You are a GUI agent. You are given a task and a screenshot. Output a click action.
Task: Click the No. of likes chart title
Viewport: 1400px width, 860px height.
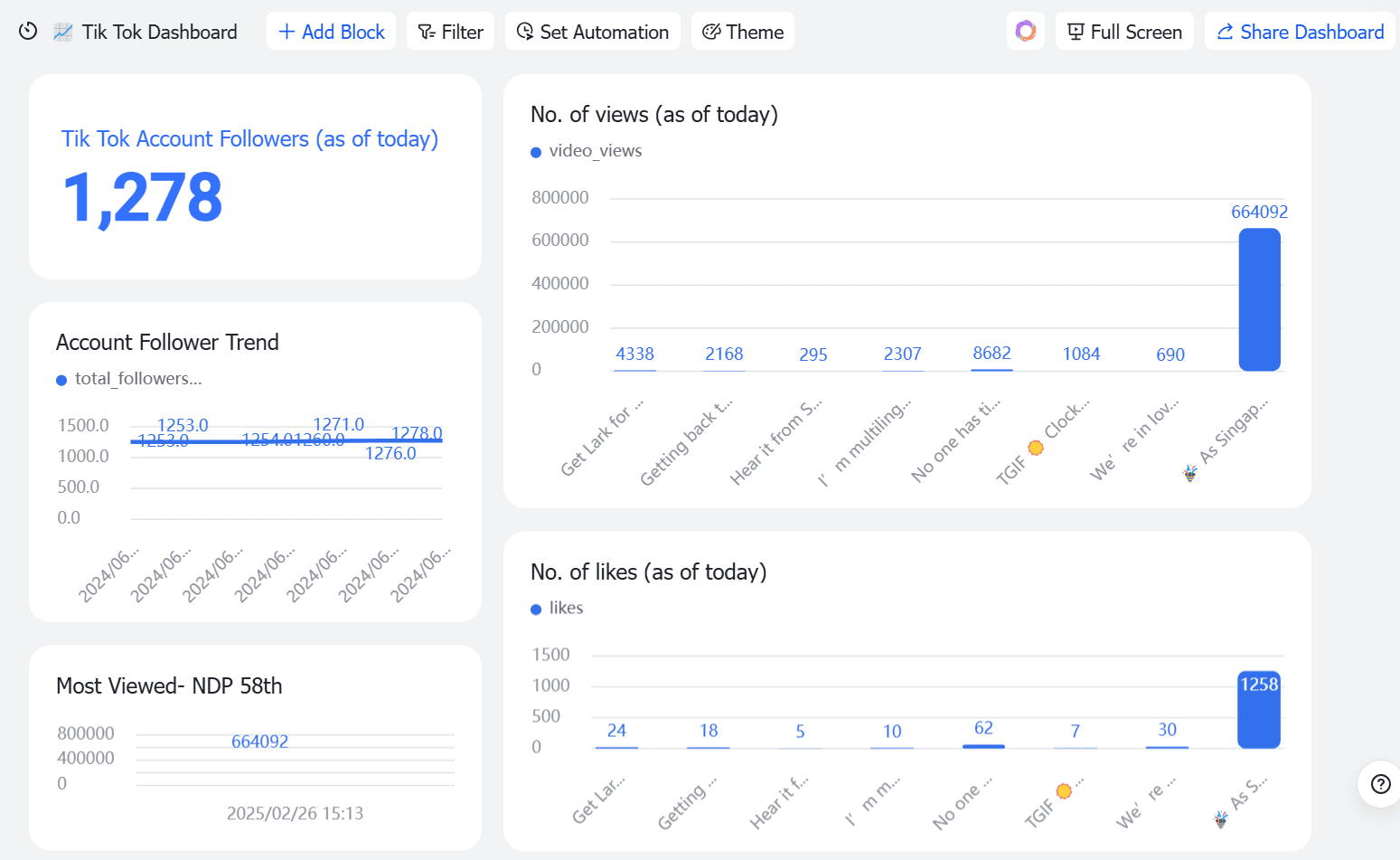[648, 572]
